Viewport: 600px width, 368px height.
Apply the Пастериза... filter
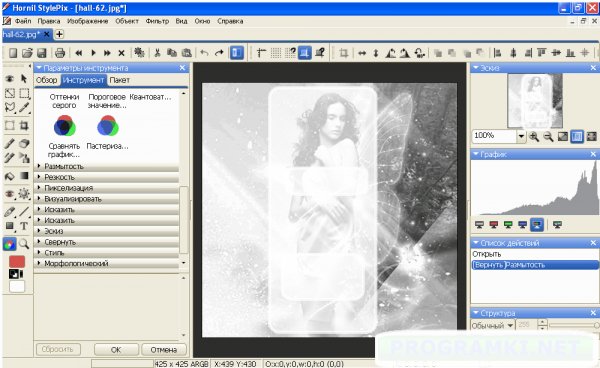[x=108, y=132]
